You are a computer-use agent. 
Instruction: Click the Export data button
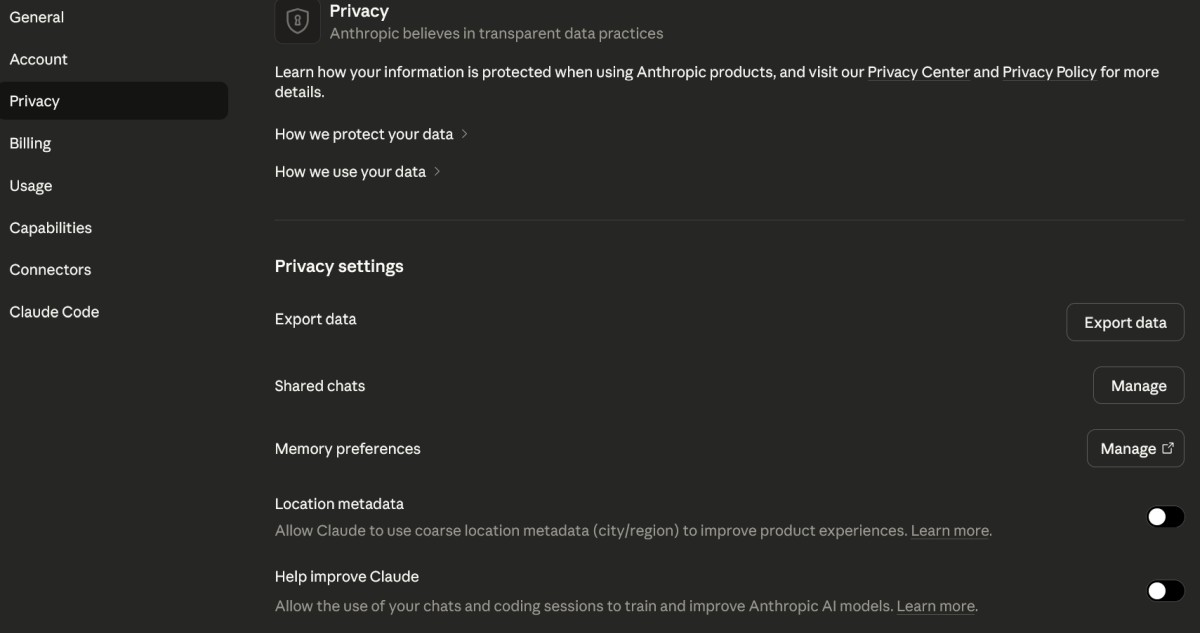pyautogui.click(x=1125, y=323)
